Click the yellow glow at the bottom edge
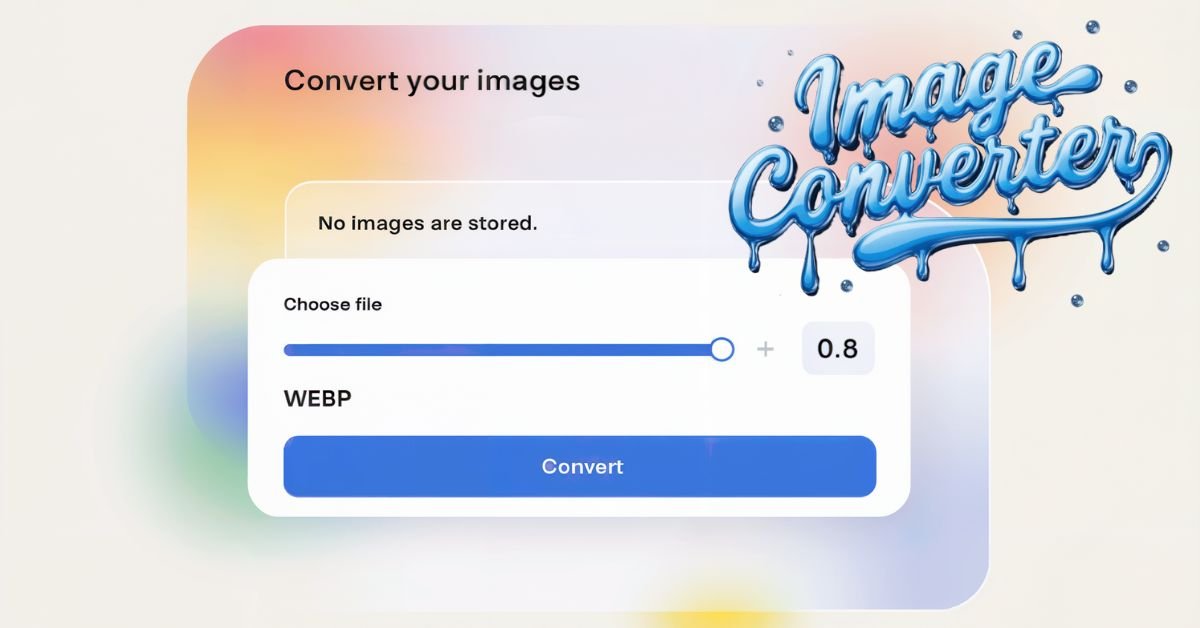This screenshot has height=628, width=1200. tap(718, 612)
